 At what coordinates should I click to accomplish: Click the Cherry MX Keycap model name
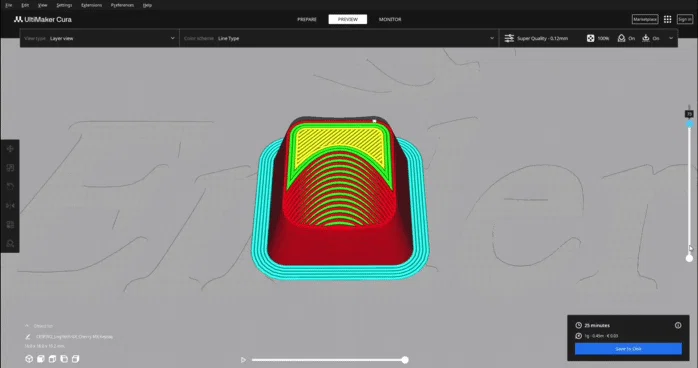[74, 337]
